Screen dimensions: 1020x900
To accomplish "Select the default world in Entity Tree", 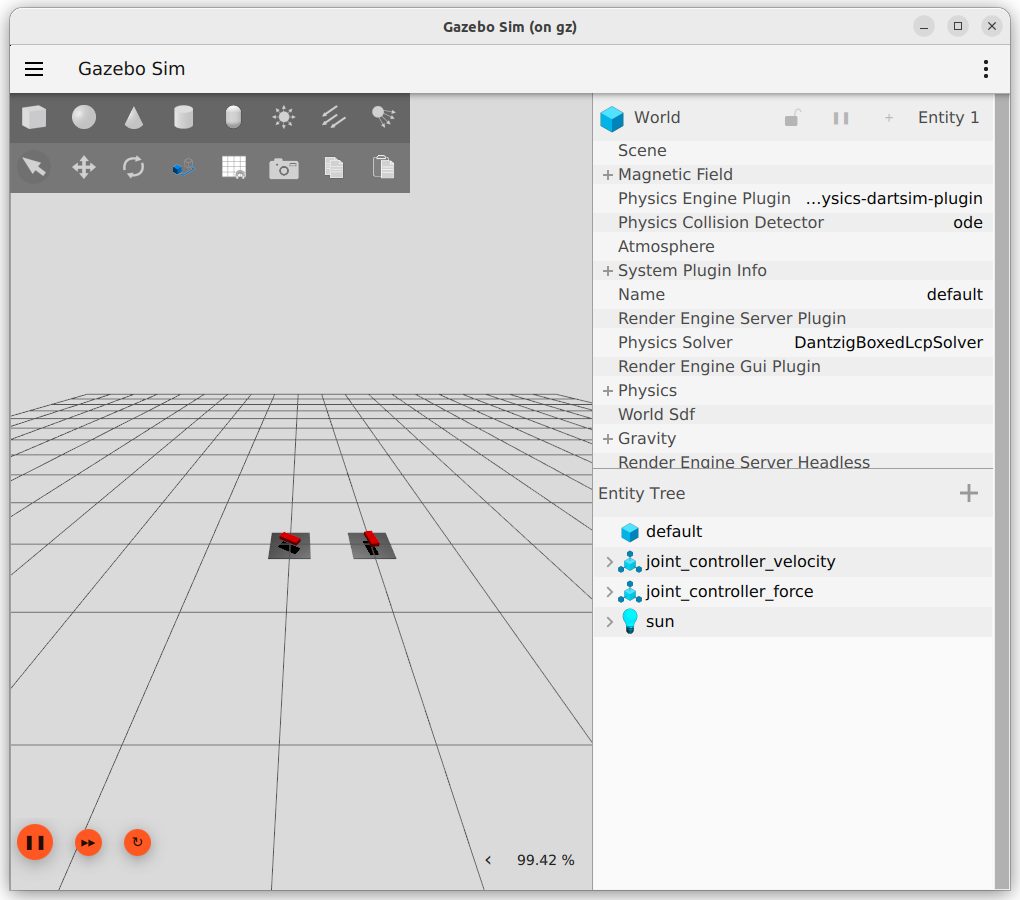I will point(793,532).
